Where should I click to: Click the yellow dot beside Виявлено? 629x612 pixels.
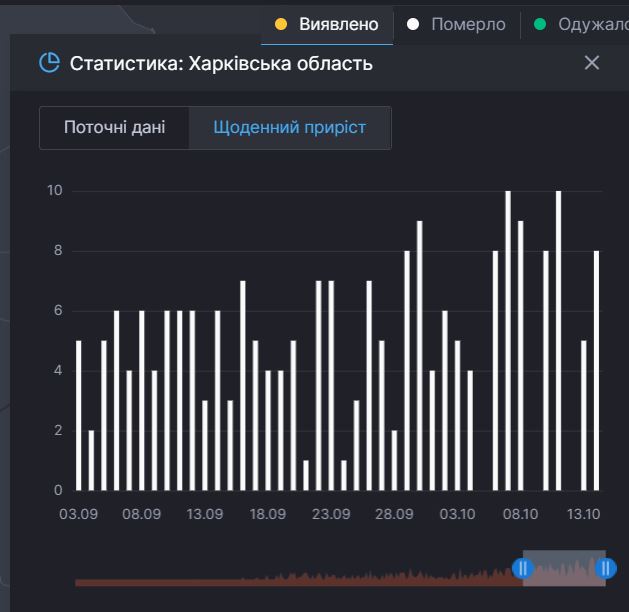coord(281,24)
